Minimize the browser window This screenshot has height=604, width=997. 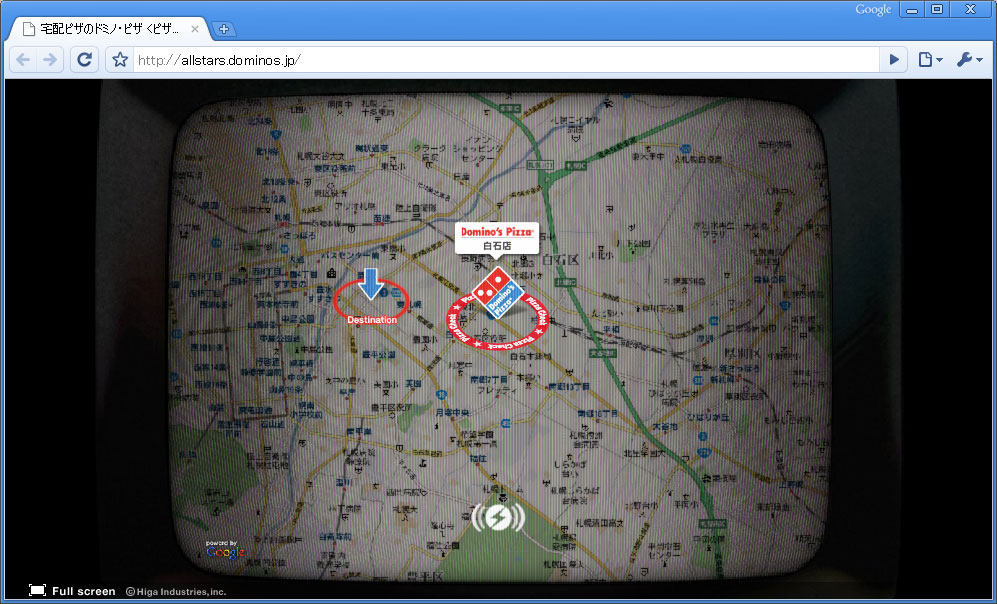tap(912, 10)
